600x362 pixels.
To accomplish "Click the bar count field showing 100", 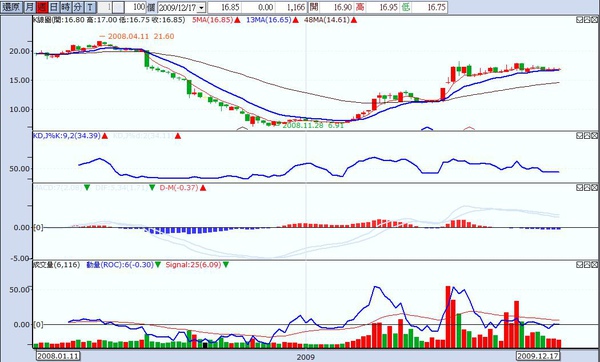I will coord(136,7).
